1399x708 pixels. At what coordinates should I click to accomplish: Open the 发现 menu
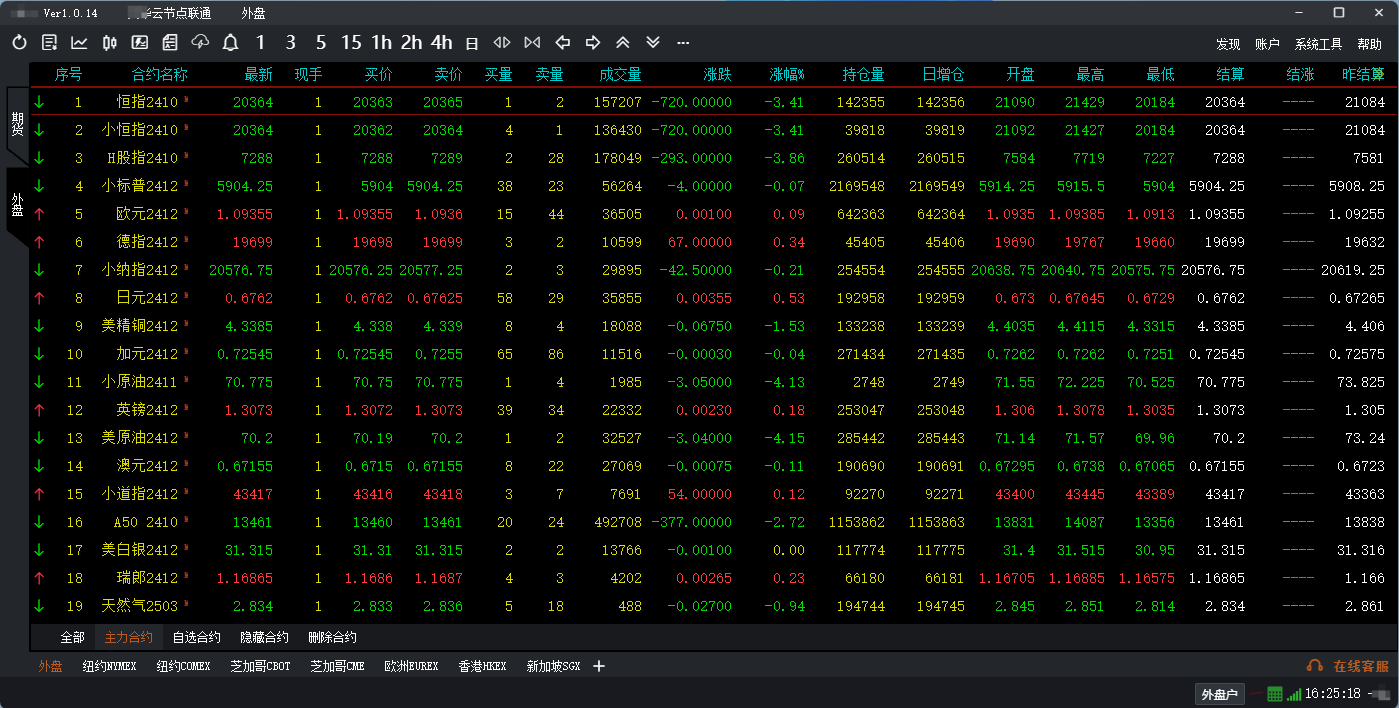[1228, 44]
